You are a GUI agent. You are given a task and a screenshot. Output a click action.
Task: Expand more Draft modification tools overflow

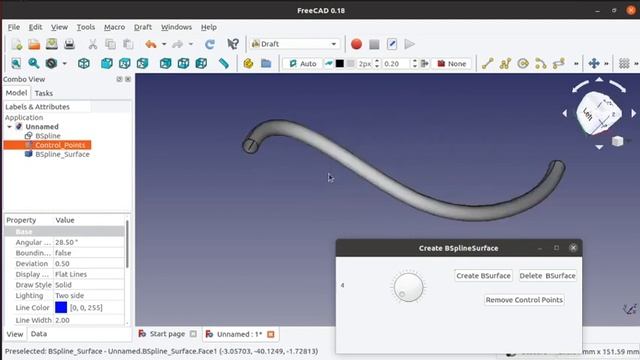click(606, 64)
